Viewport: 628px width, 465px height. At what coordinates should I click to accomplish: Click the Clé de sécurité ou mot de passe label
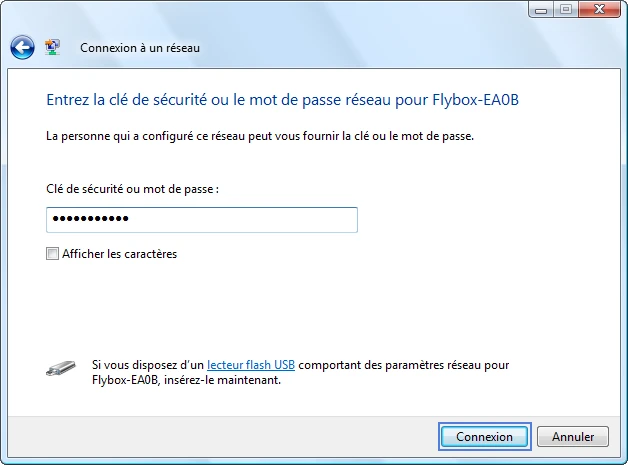point(133,189)
